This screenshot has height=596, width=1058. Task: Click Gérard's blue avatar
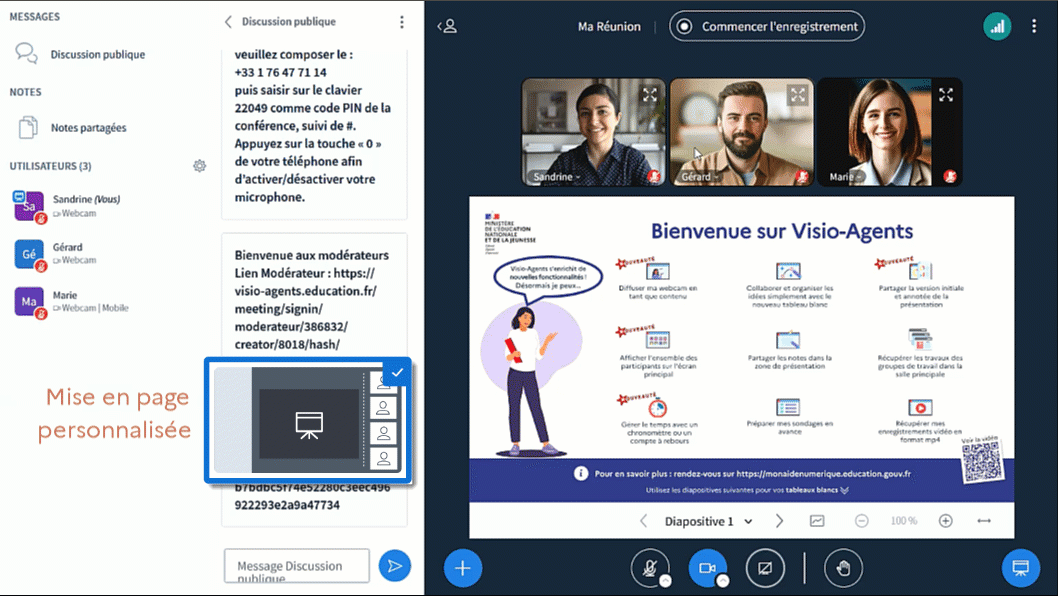point(29,254)
